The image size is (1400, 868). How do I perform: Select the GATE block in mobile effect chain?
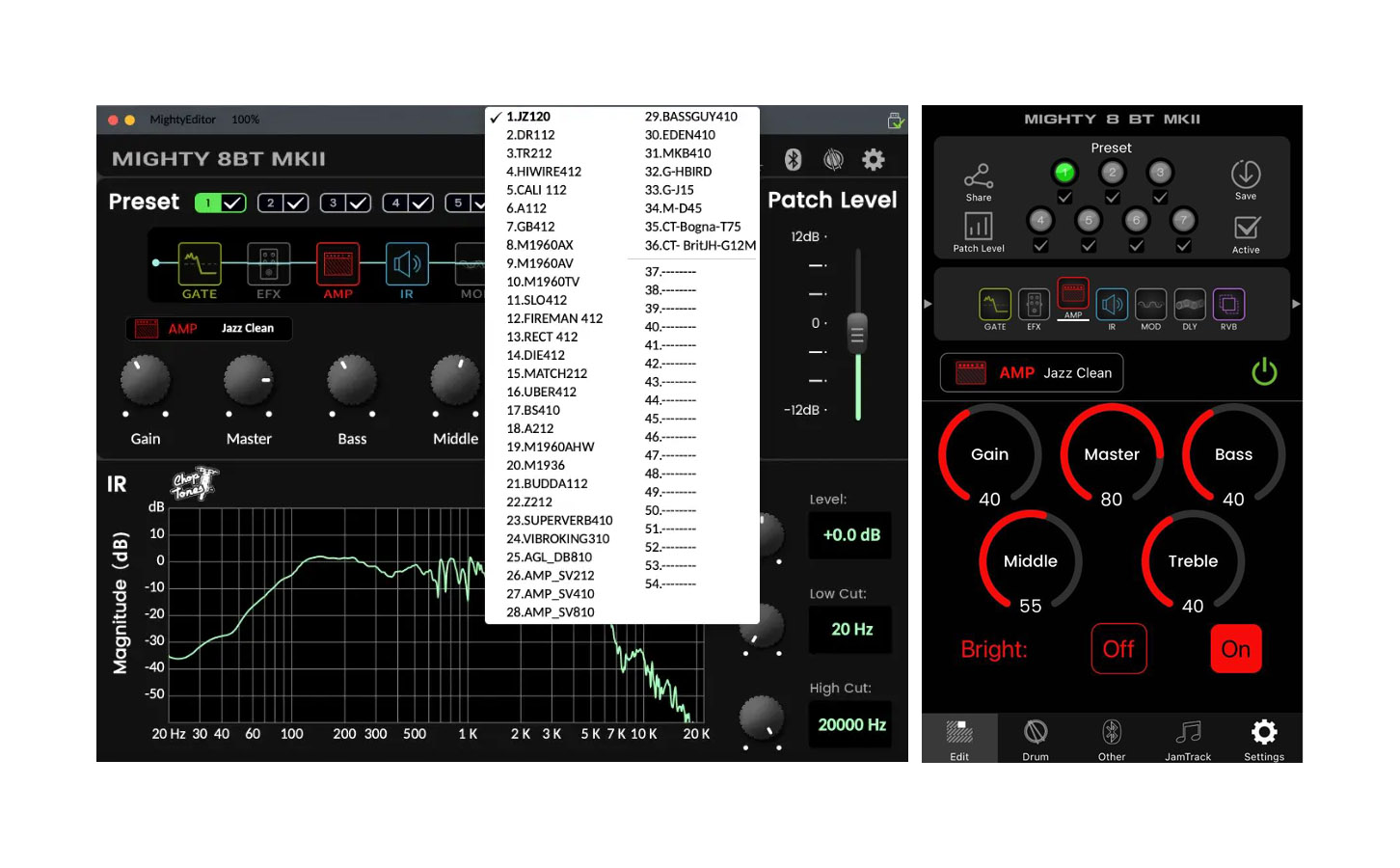click(995, 305)
